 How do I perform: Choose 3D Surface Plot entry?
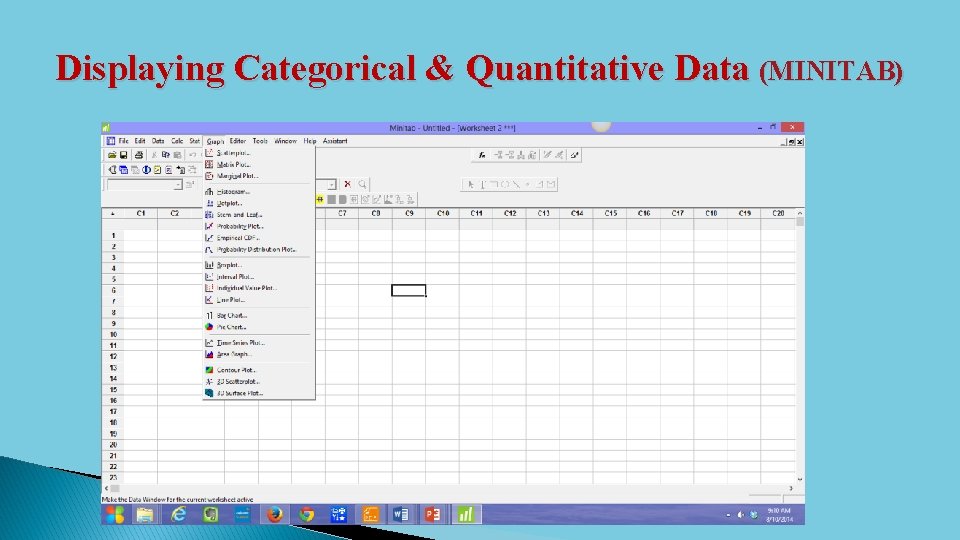(257, 393)
